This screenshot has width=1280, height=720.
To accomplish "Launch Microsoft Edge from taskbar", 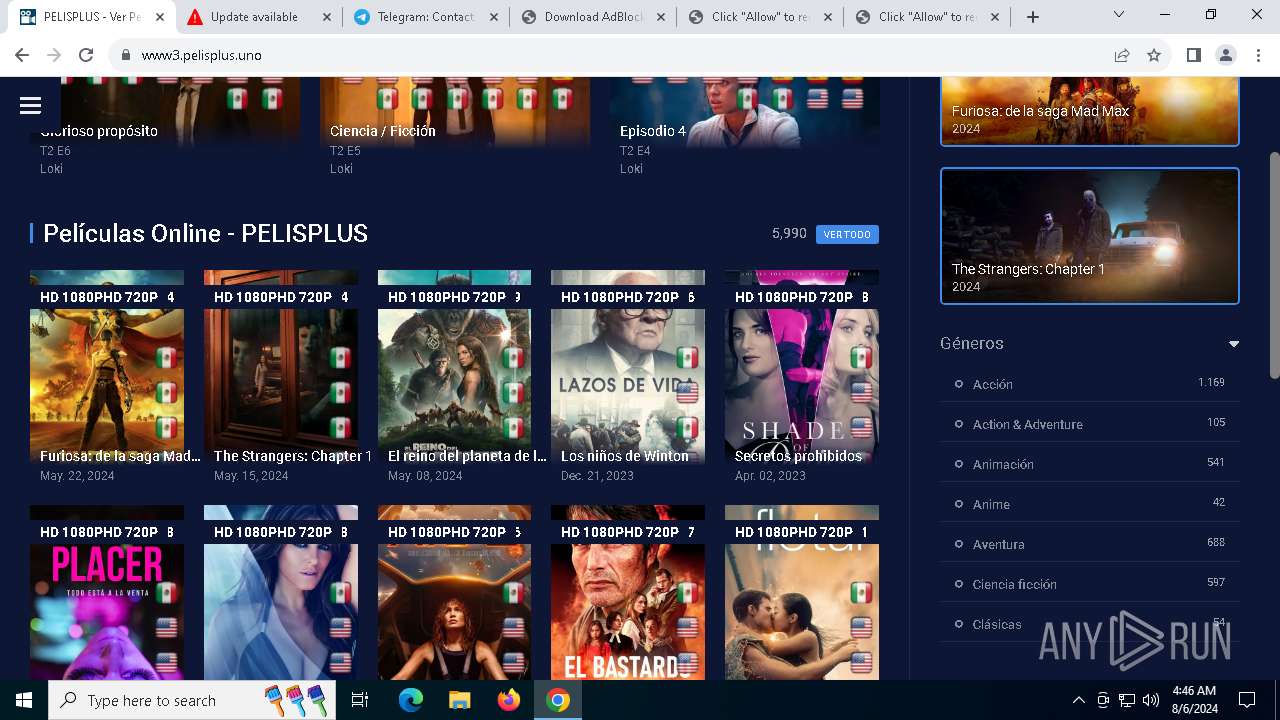I will coord(411,700).
